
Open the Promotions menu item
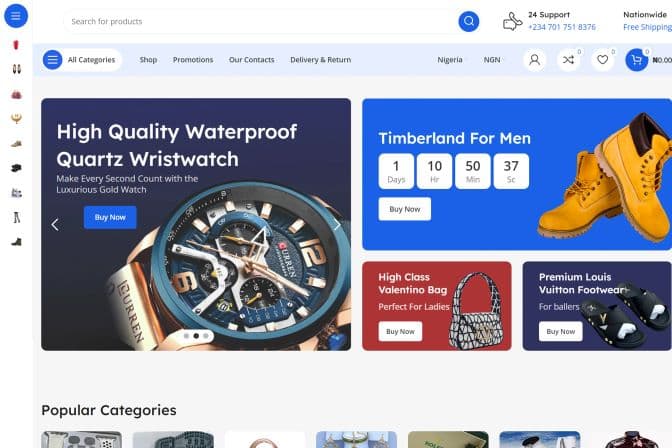[x=193, y=60]
